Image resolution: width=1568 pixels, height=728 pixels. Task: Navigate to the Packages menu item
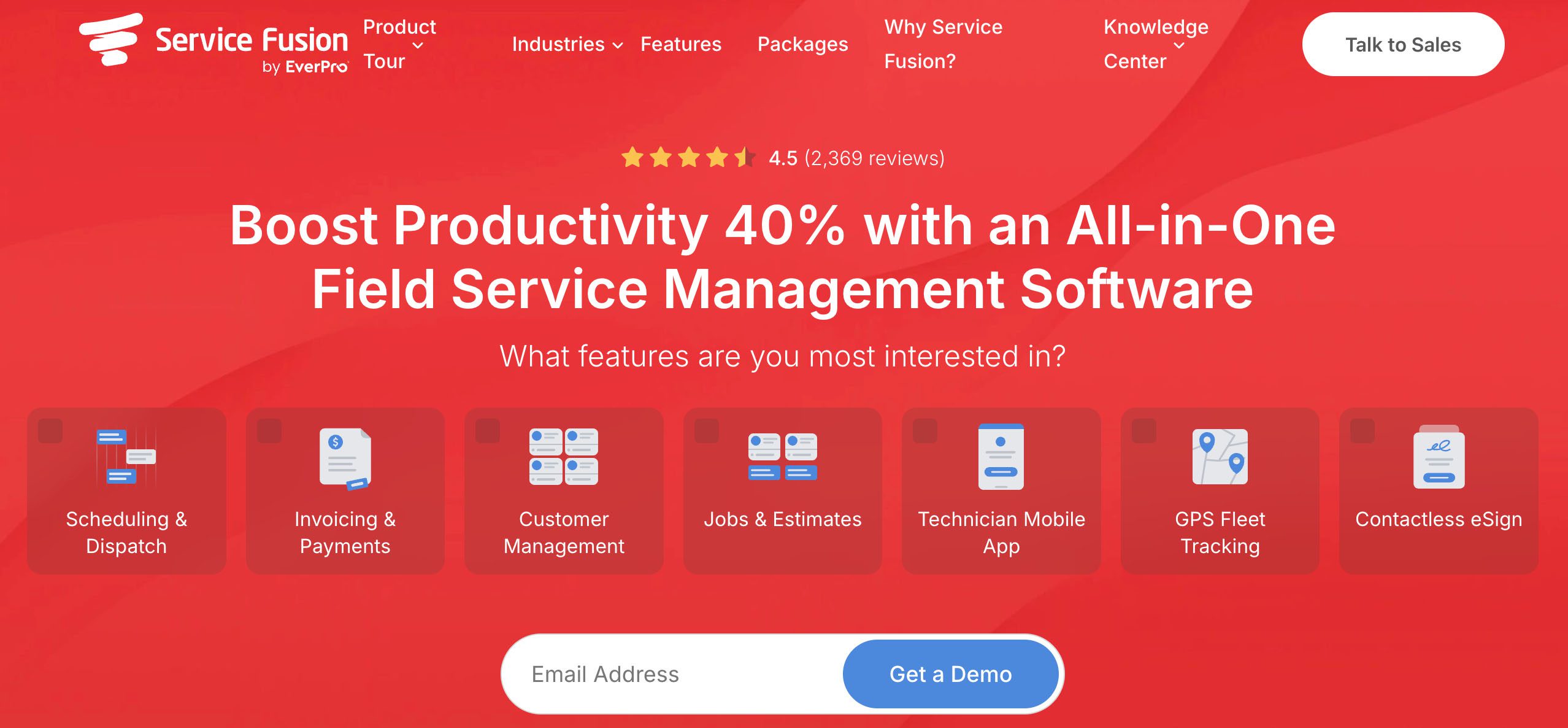click(802, 44)
